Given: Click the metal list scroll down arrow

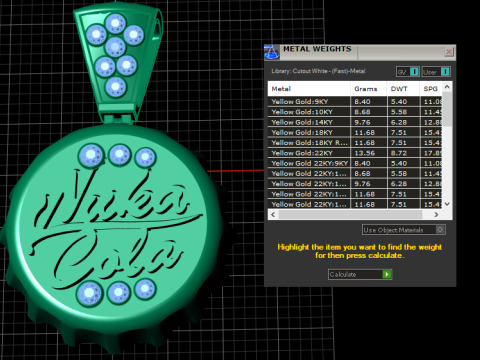Looking at the screenshot, I should tap(447, 204).
